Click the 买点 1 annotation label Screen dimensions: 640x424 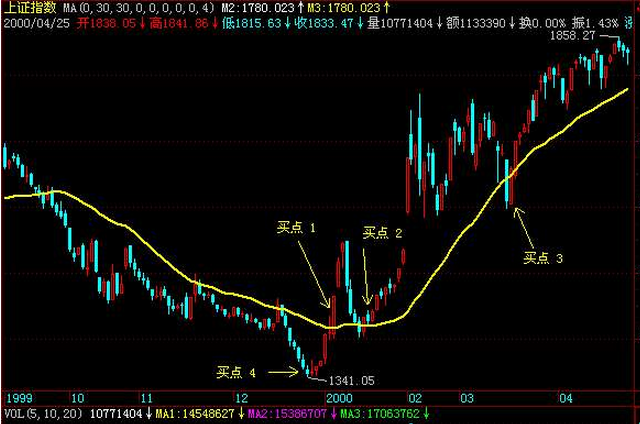(x=296, y=227)
